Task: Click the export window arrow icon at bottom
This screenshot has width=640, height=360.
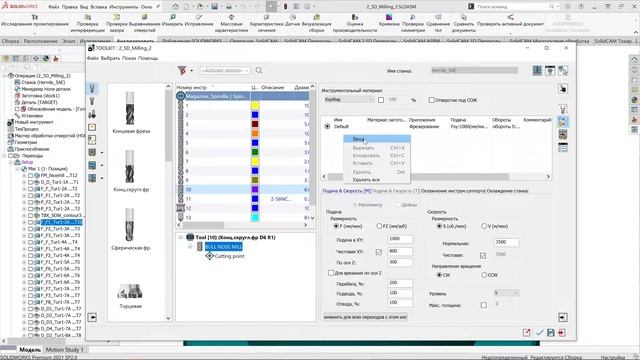Action: 527,333
